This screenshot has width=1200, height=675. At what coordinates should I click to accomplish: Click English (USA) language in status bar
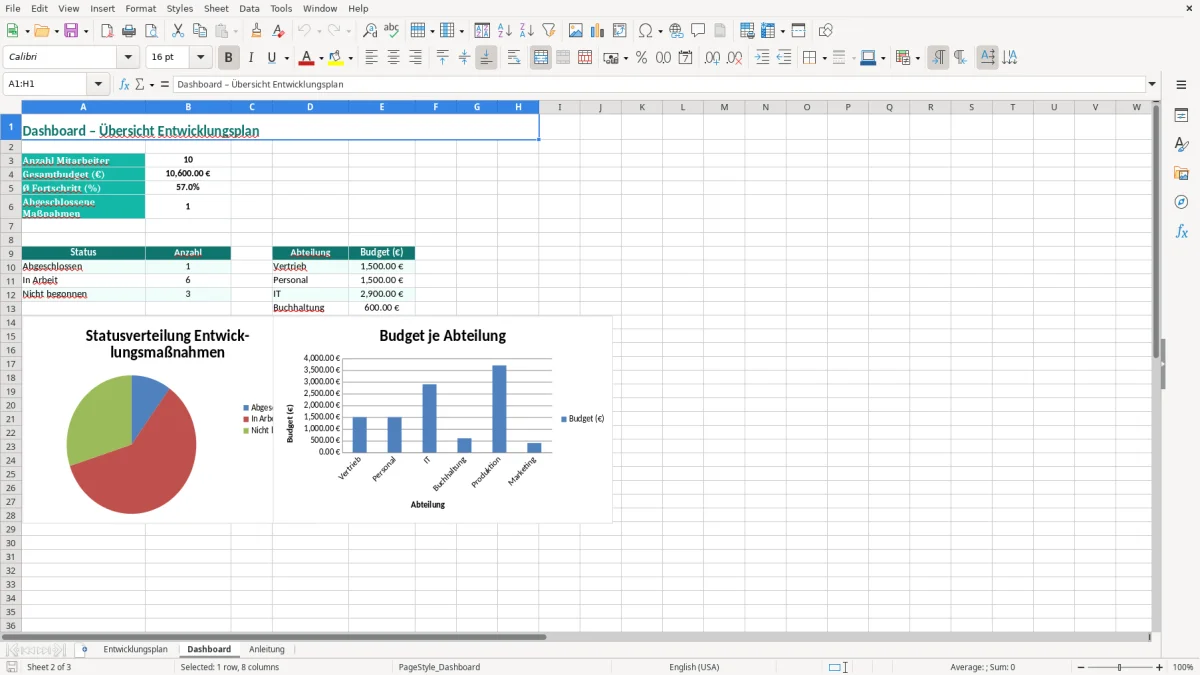coord(694,667)
